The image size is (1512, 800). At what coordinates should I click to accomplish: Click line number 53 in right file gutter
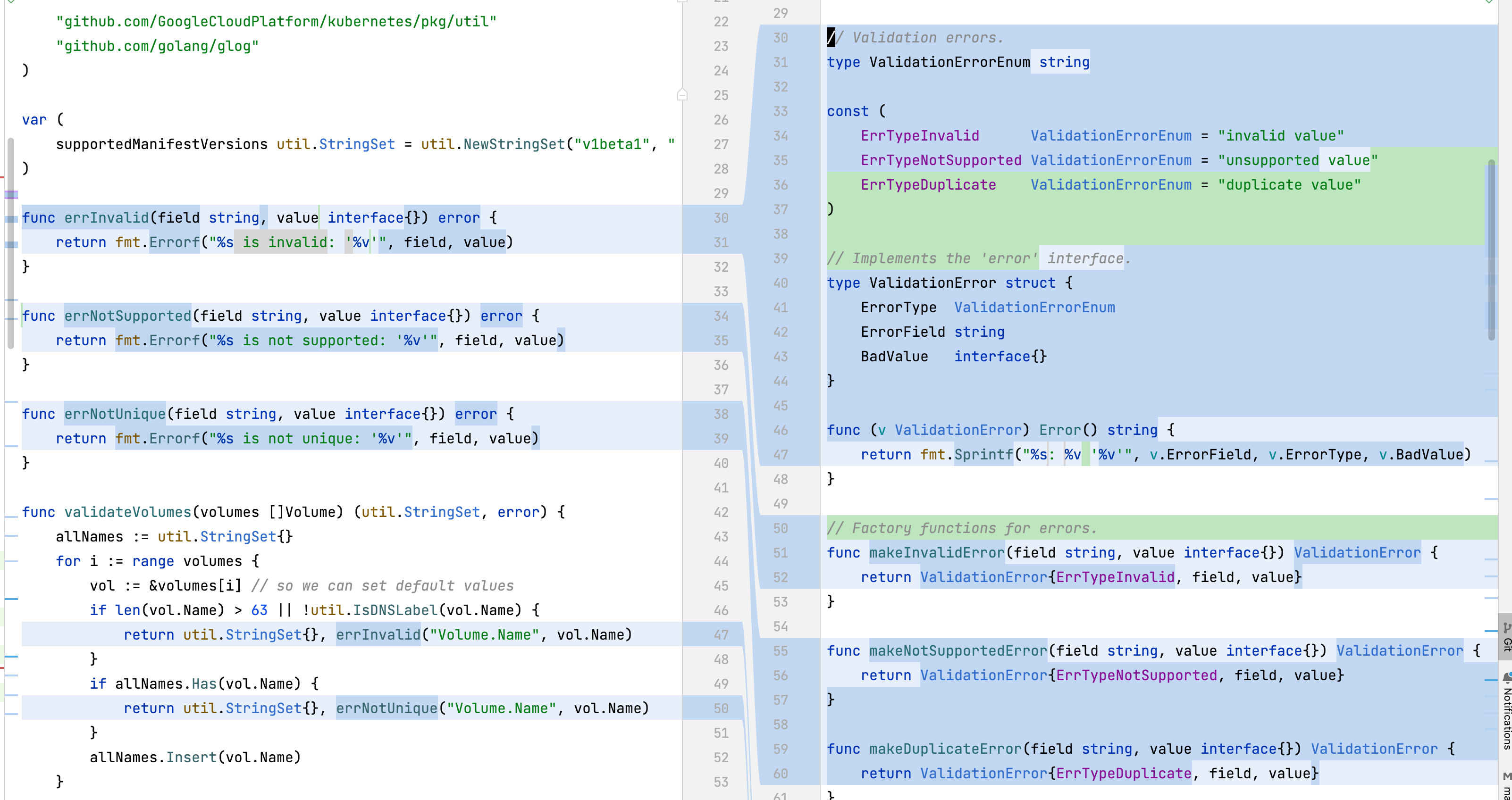point(780,602)
